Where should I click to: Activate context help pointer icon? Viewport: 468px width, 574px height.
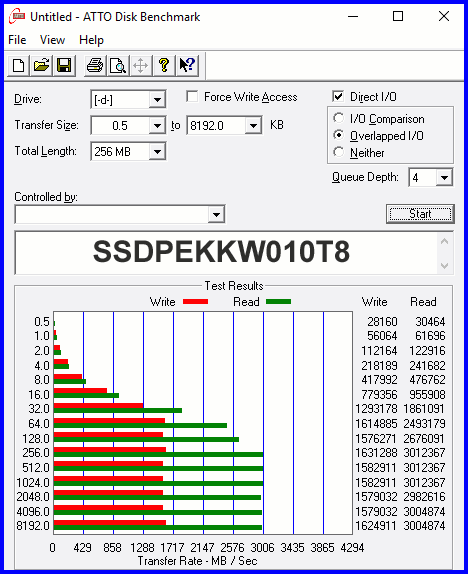click(187, 66)
